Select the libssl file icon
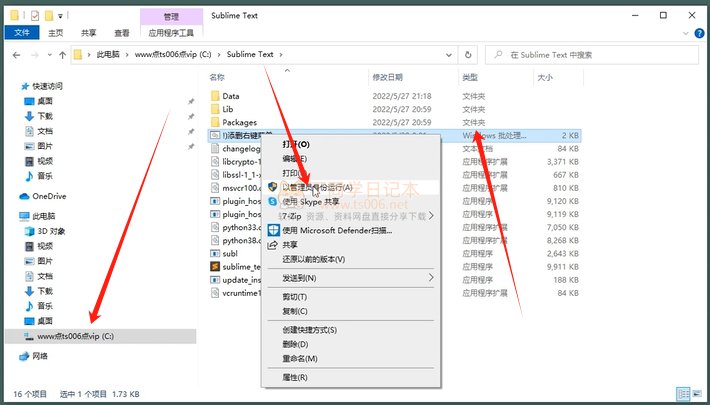The image size is (710, 405). (215, 175)
